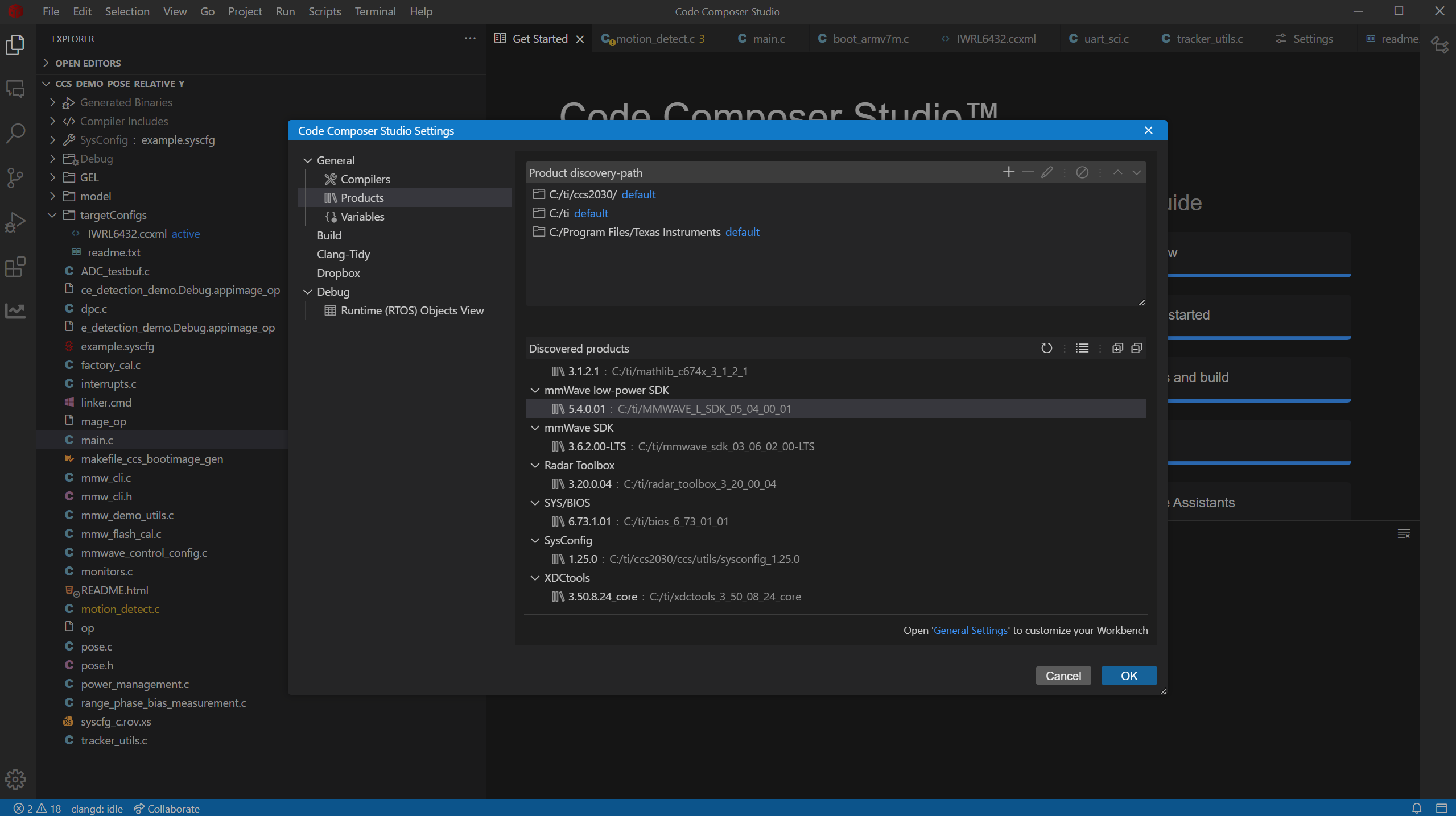Viewport: 1456px width, 816px height.
Task: Collapse mmWave low-power SDK group
Action: (x=535, y=390)
